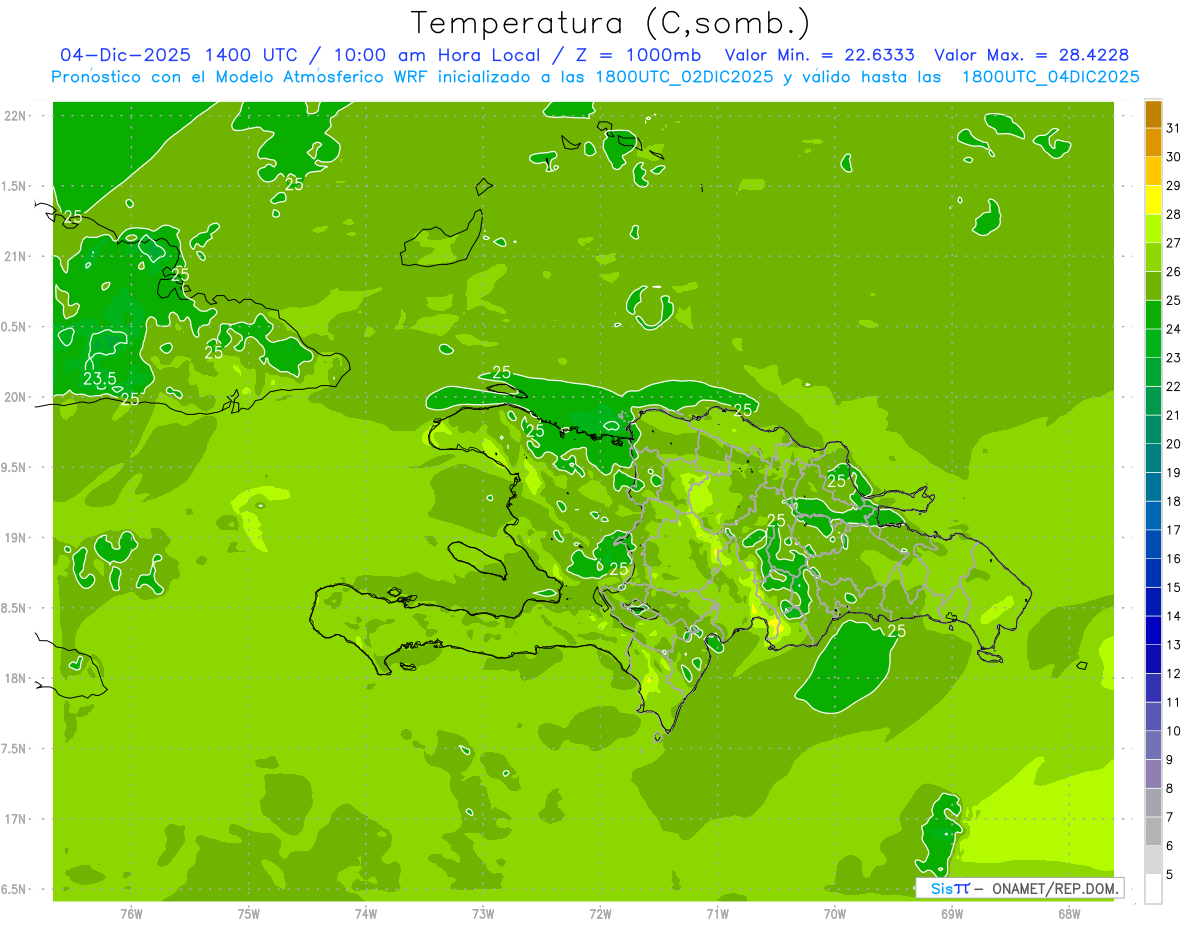Pick the dark orange swatch above 31
Image resolution: width=1200 pixels, height=927 pixels.
[x=1153, y=114]
